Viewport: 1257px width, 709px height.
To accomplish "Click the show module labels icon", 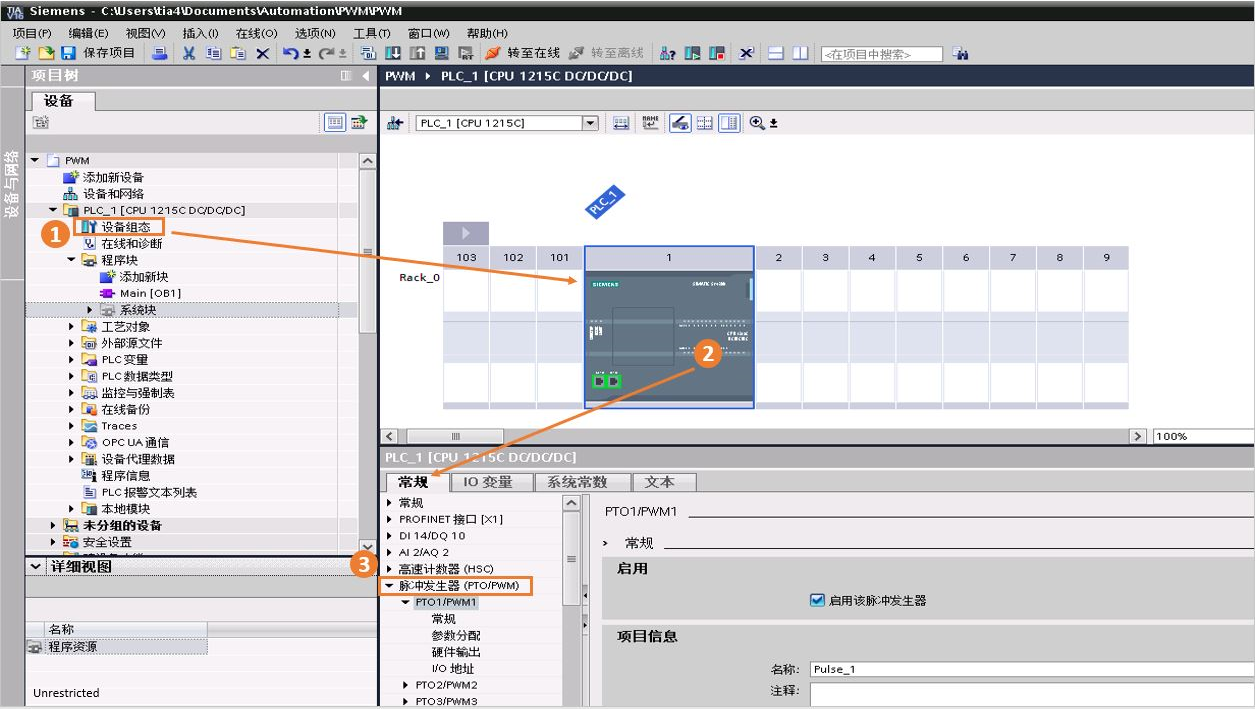I will tap(651, 123).
